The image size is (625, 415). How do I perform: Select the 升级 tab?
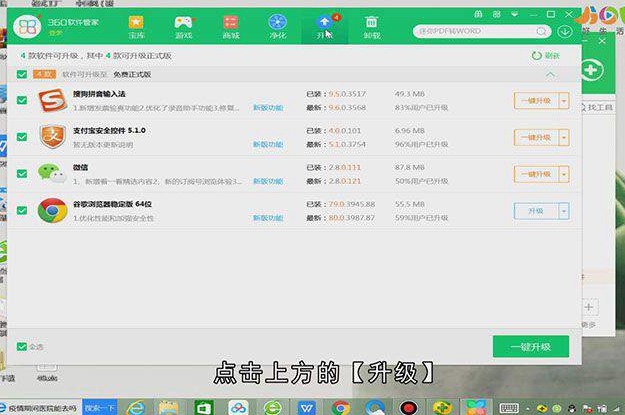[x=325, y=27]
